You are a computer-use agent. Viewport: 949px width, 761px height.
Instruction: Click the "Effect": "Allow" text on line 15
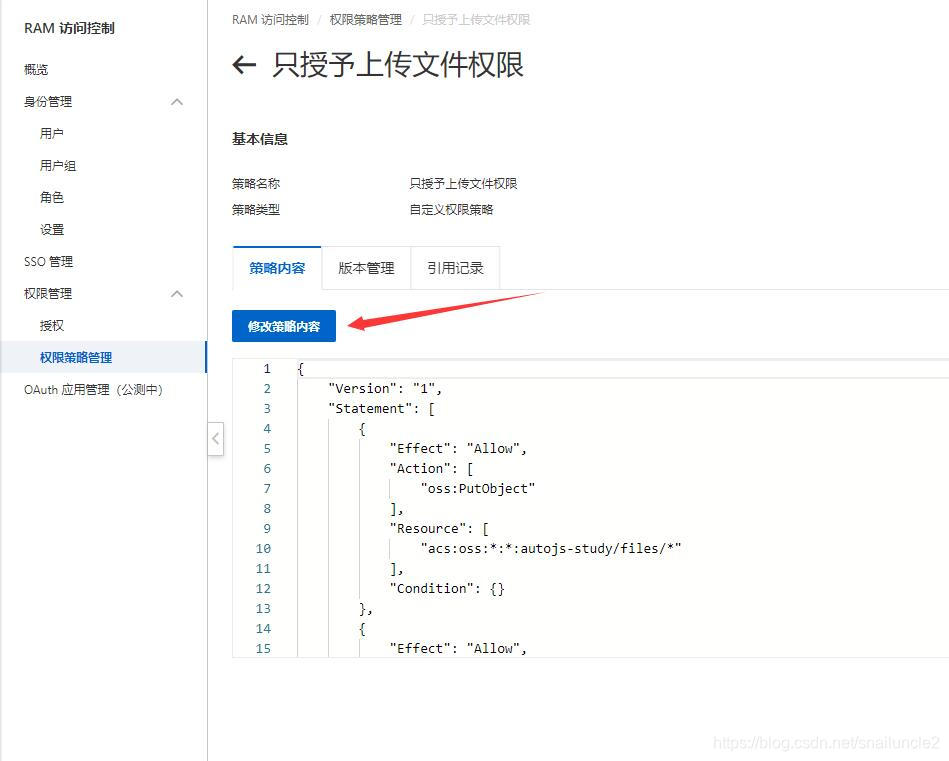(x=458, y=648)
